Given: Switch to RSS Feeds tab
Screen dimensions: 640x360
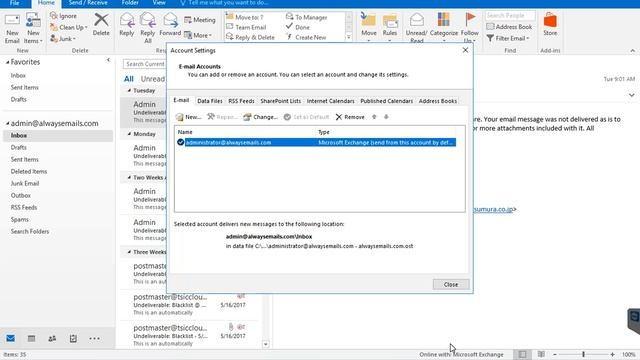Looking at the screenshot, I should coord(241,101).
